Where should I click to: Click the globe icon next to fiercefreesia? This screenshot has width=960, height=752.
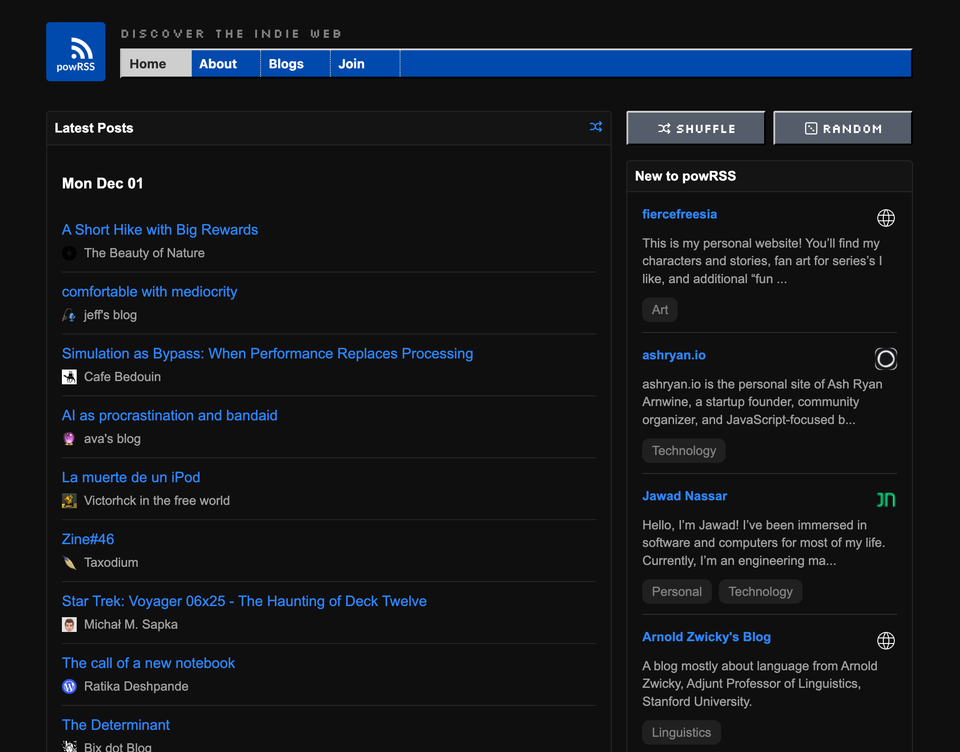(x=886, y=217)
